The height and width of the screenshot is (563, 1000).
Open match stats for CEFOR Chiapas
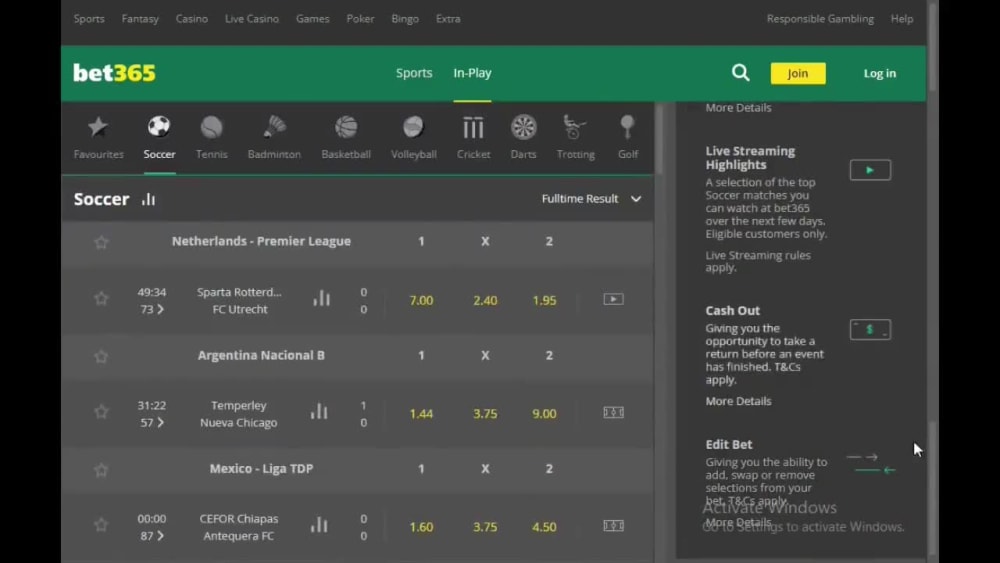click(319, 525)
